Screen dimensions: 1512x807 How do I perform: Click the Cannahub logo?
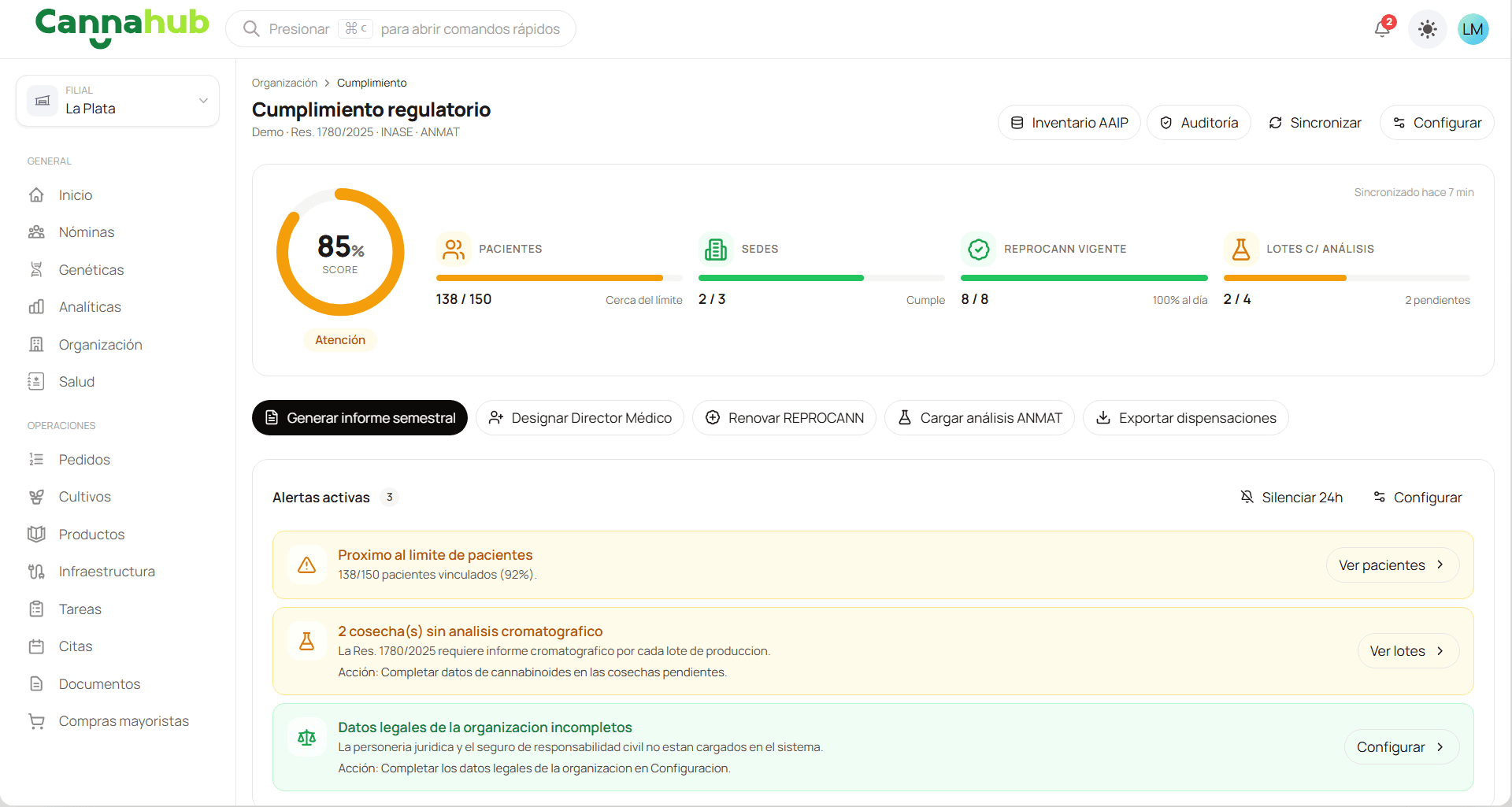(x=122, y=27)
